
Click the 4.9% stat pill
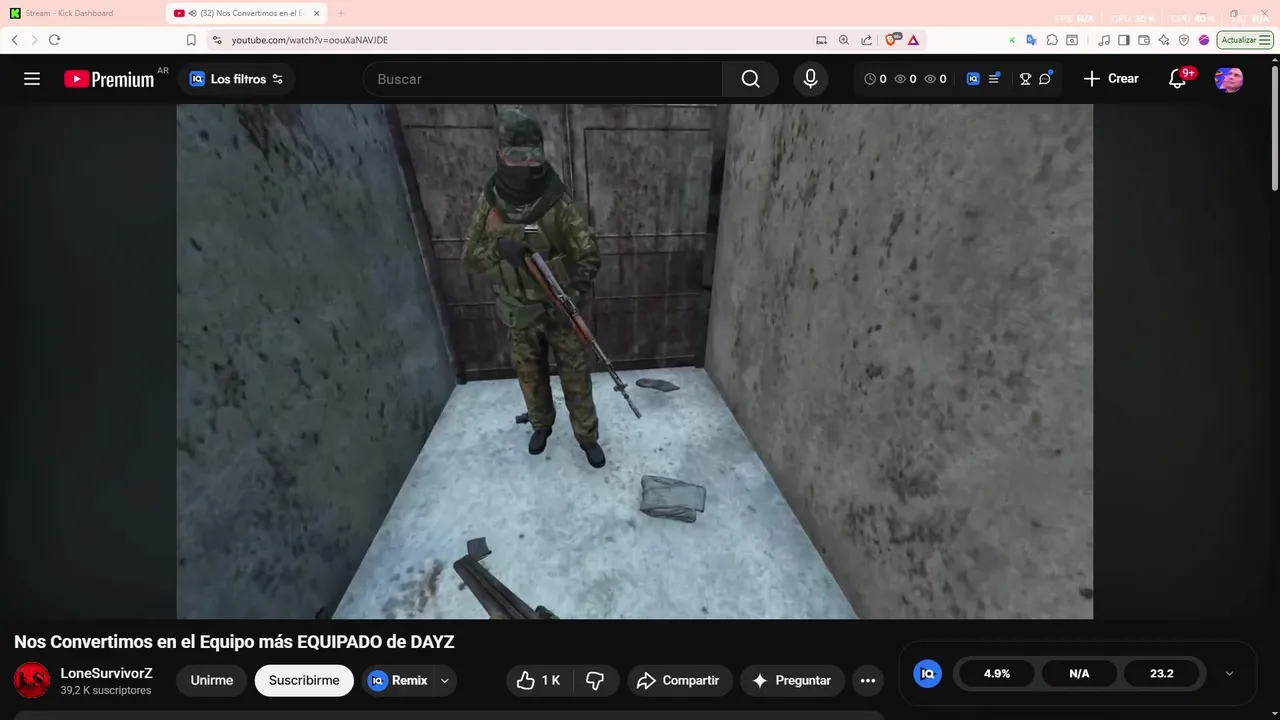pos(997,674)
